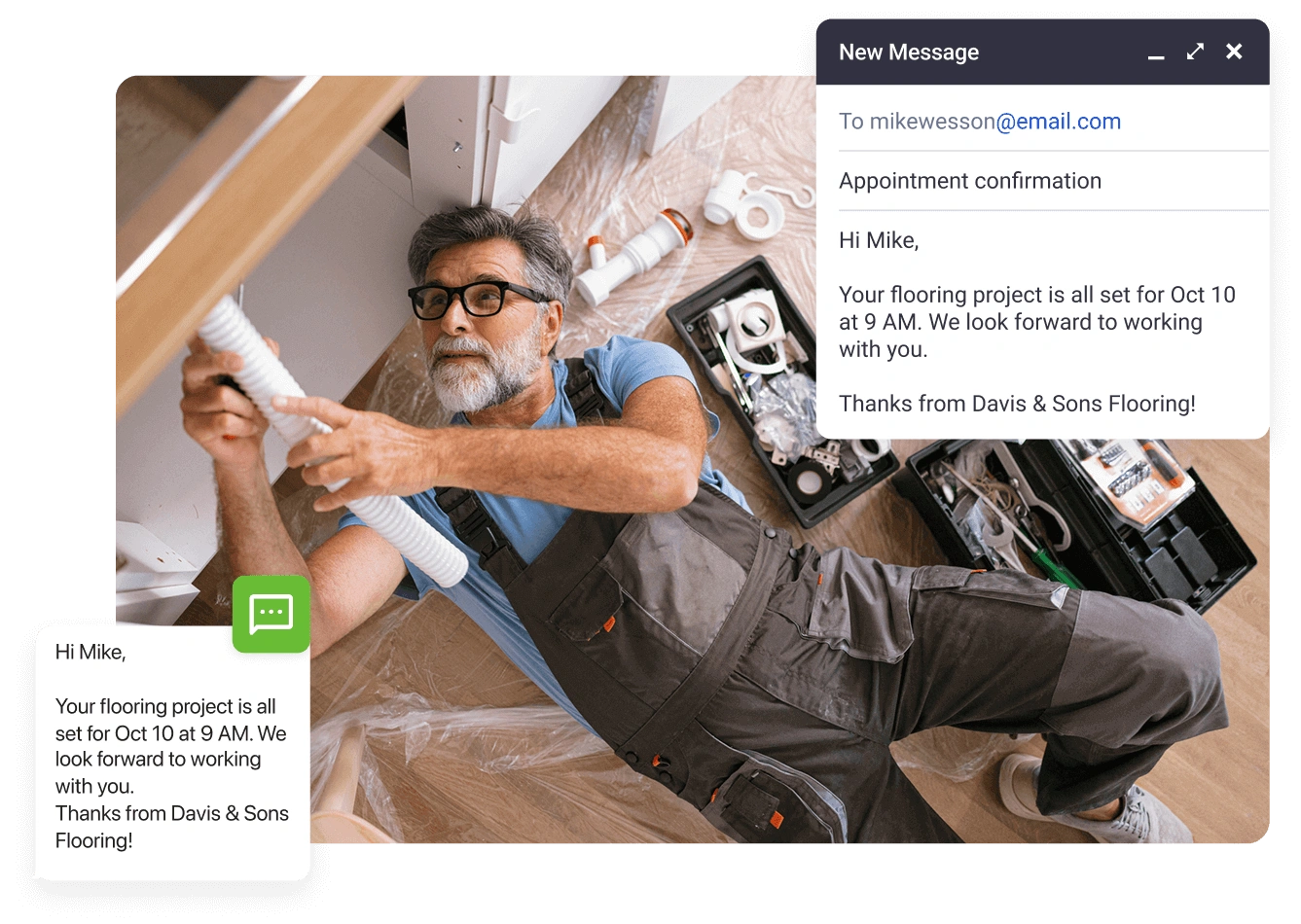1301x924 pixels.
Task: Click the email text about Oct 10 project
Action: tap(1036, 322)
